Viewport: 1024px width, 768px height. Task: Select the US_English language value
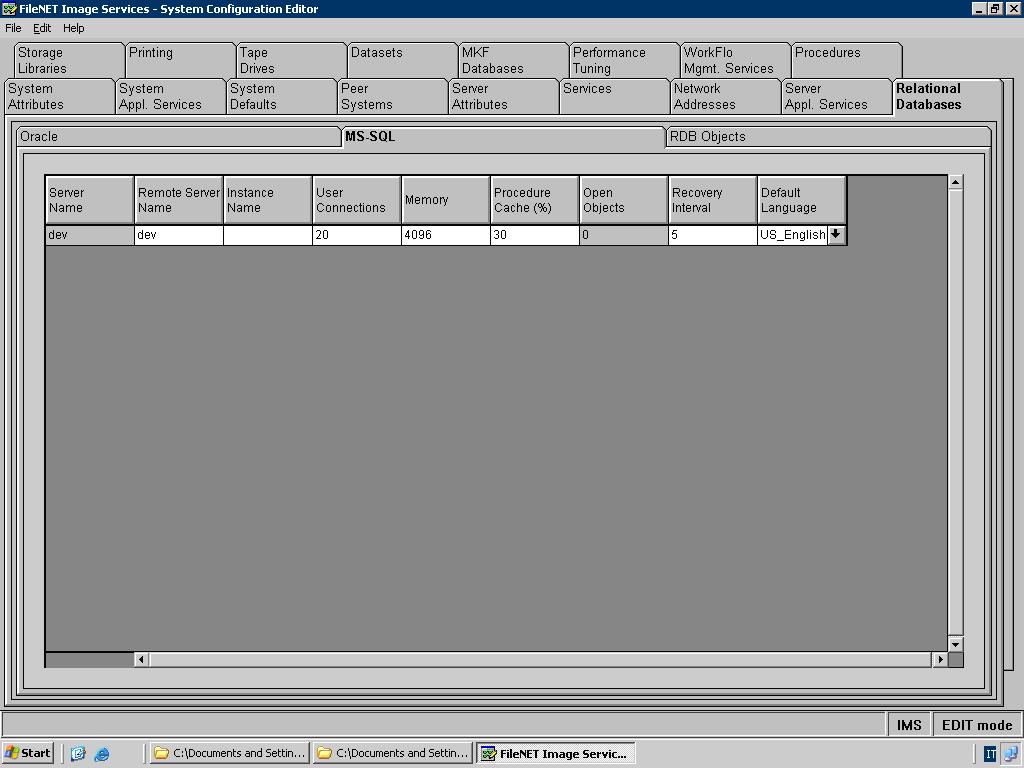pos(793,234)
